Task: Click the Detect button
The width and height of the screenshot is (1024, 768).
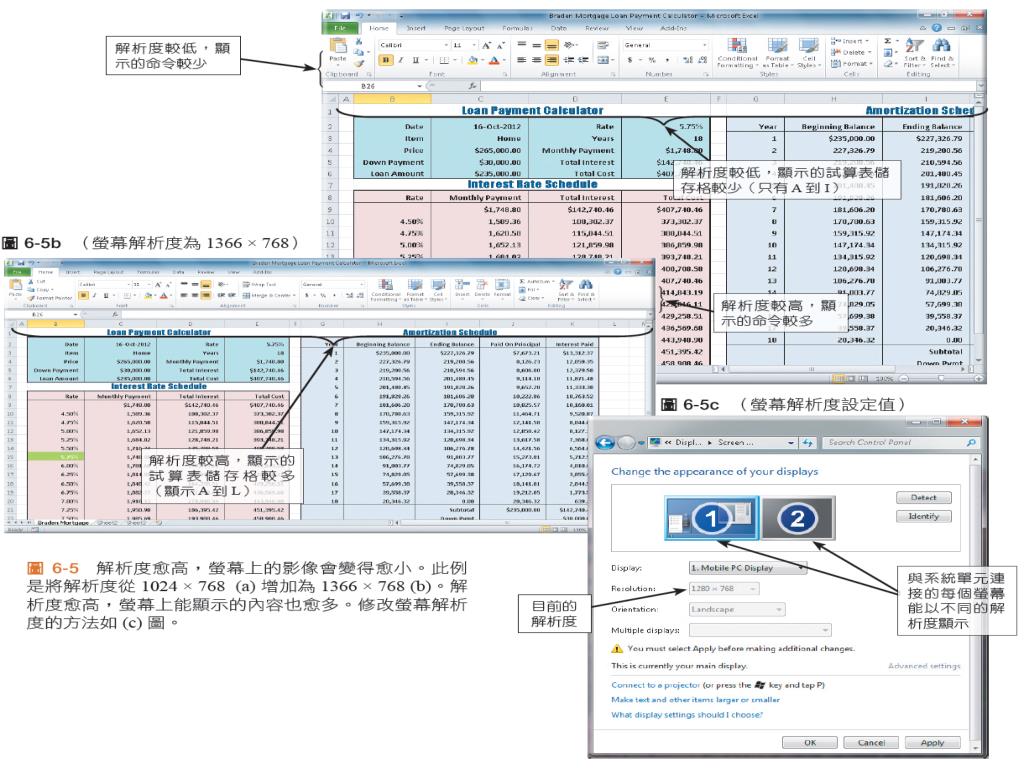Action: [x=923, y=498]
